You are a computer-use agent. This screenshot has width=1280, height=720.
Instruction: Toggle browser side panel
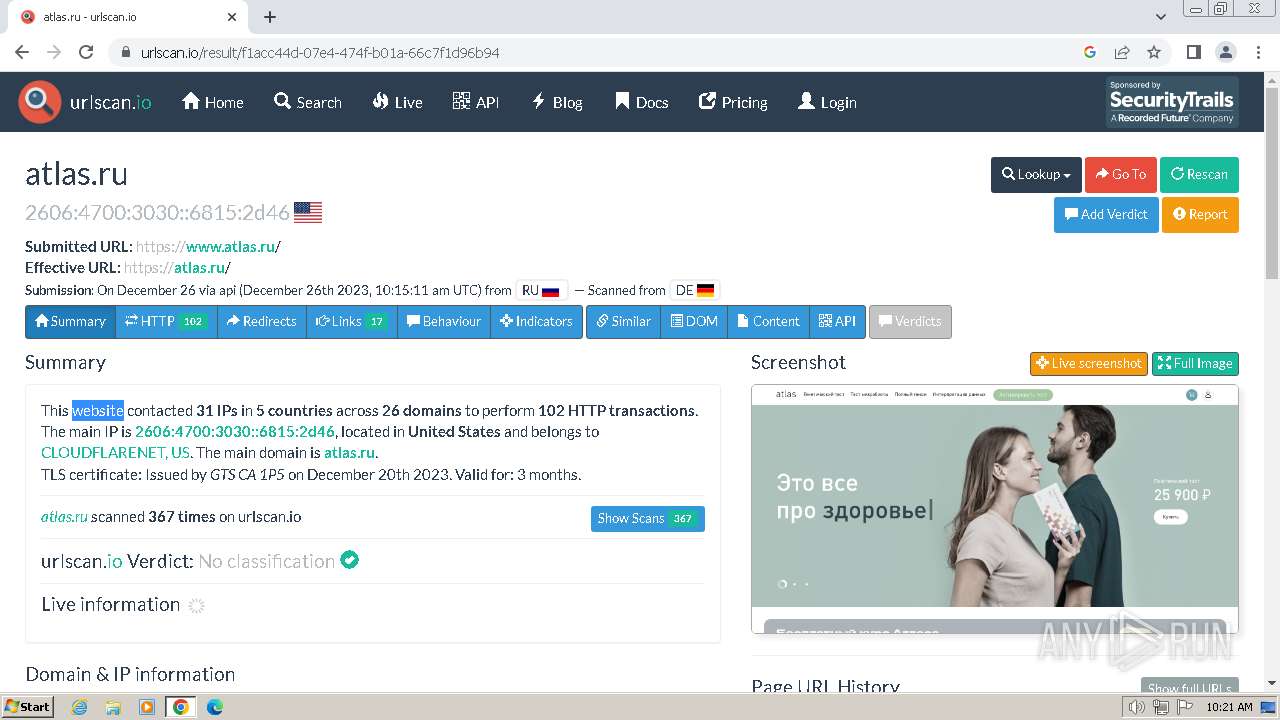1193,52
